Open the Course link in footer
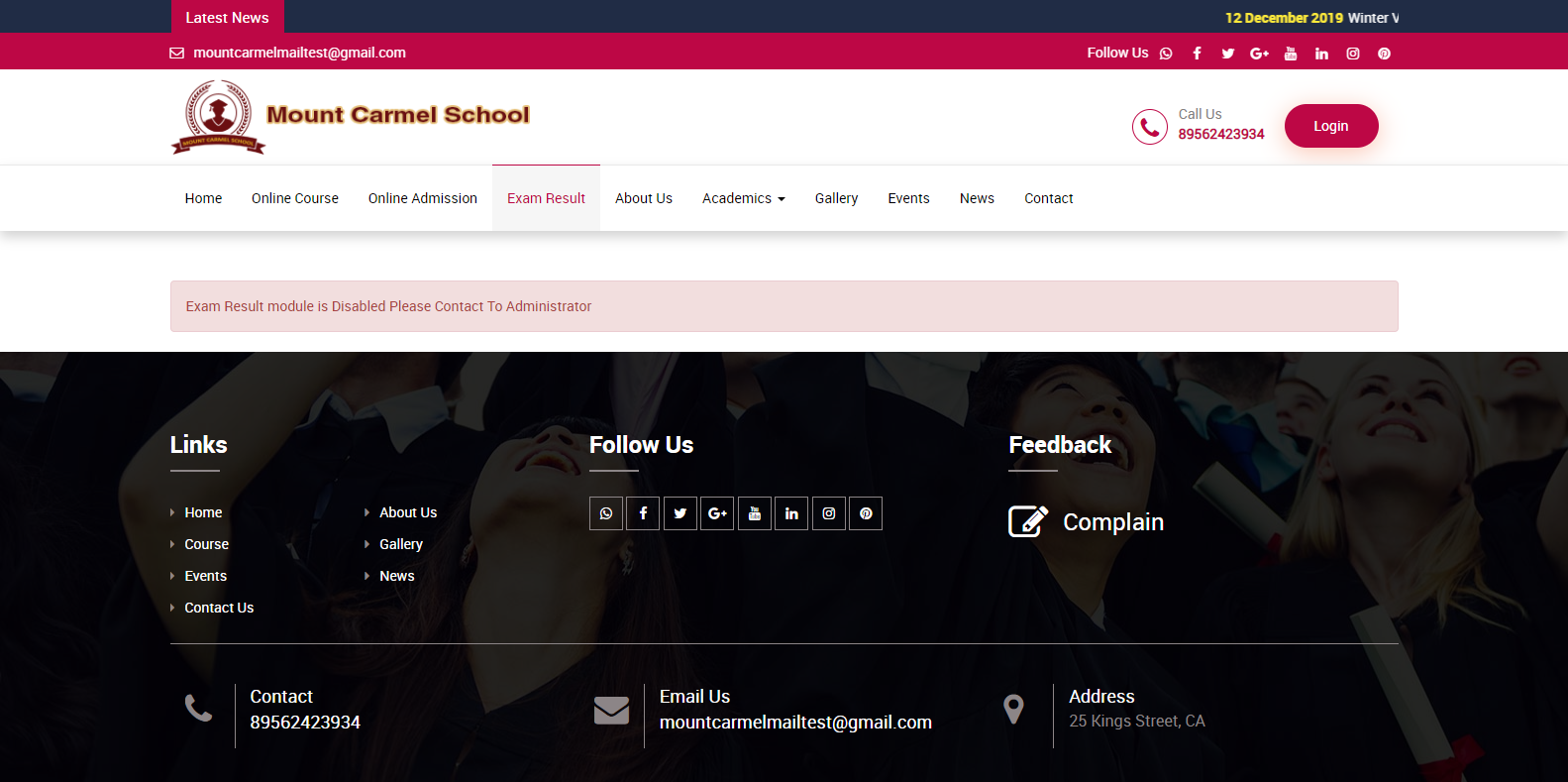1568x782 pixels. [x=206, y=544]
